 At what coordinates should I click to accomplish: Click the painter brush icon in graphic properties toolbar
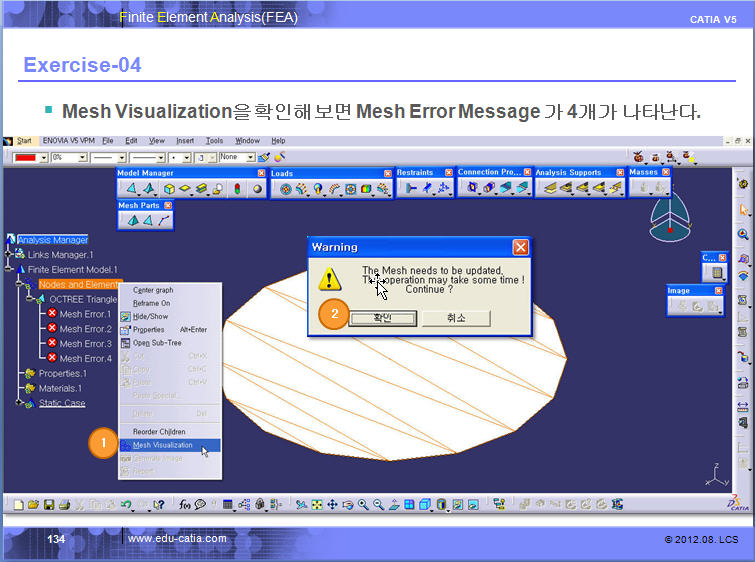pyautogui.click(x=263, y=157)
